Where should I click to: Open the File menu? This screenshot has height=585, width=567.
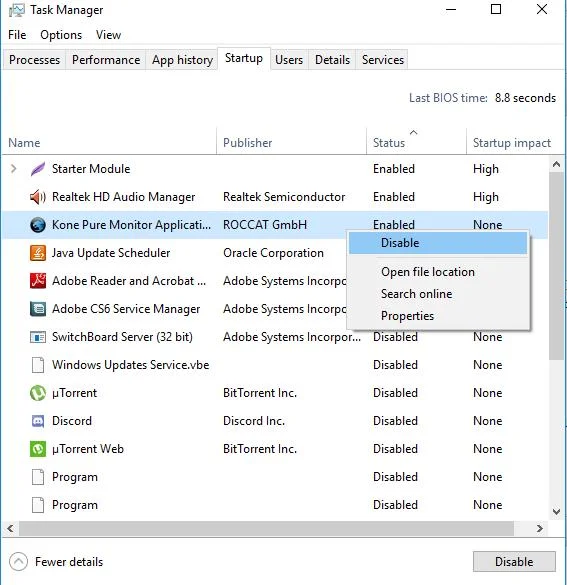tap(17, 35)
